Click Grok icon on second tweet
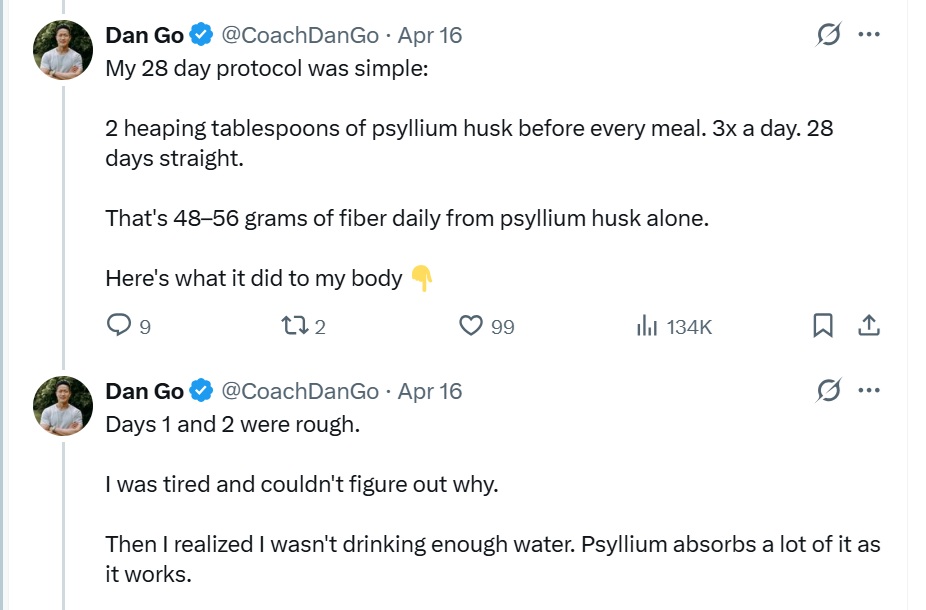Screen dimensions: 926x610 point(828,391)
